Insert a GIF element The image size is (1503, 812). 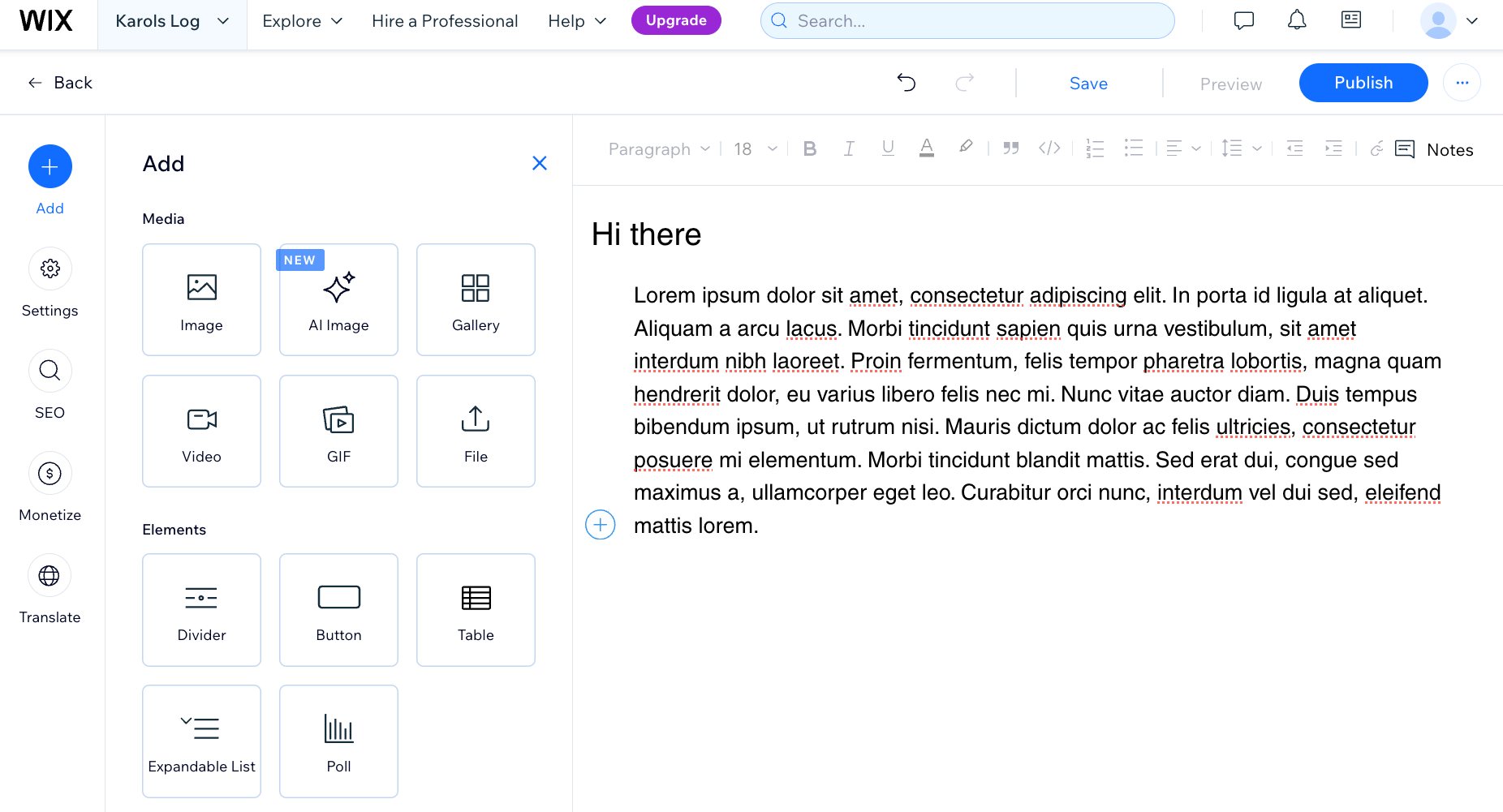tap(338, 431)
